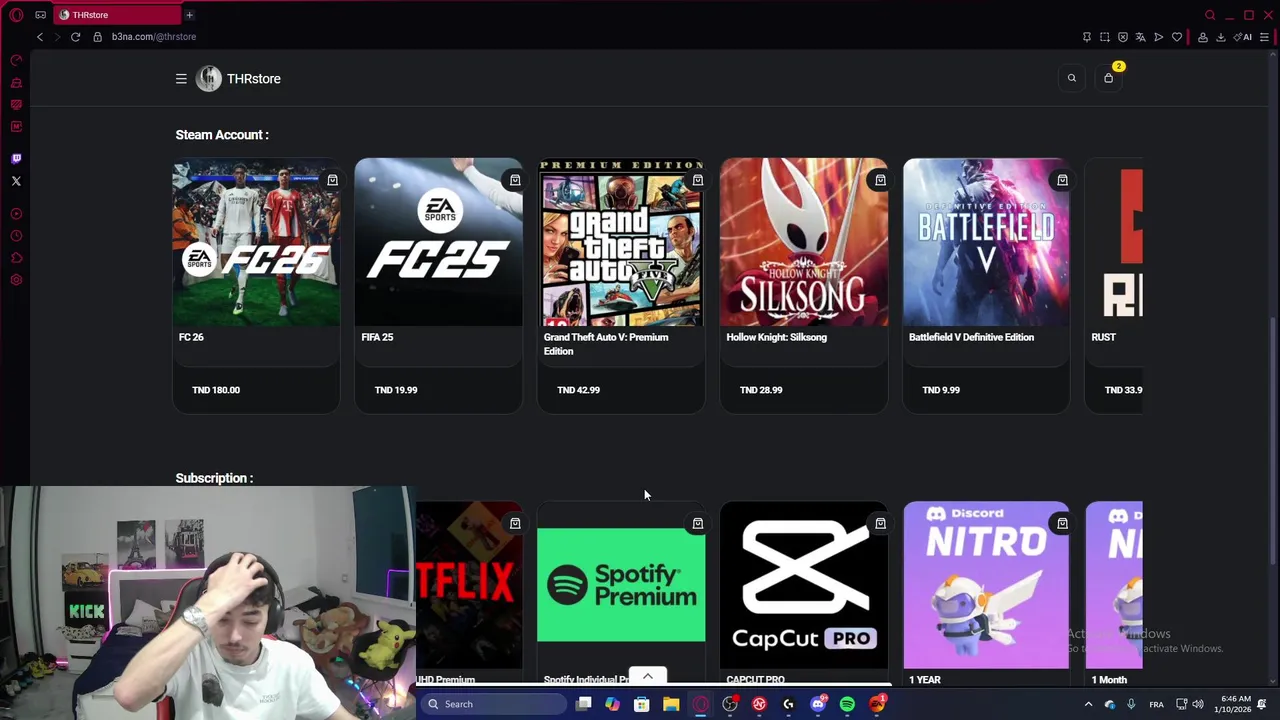This screenshot has width=1280, height=720.
Task: Click the scroll-to-top chevron button
Action: coord(648,676)
